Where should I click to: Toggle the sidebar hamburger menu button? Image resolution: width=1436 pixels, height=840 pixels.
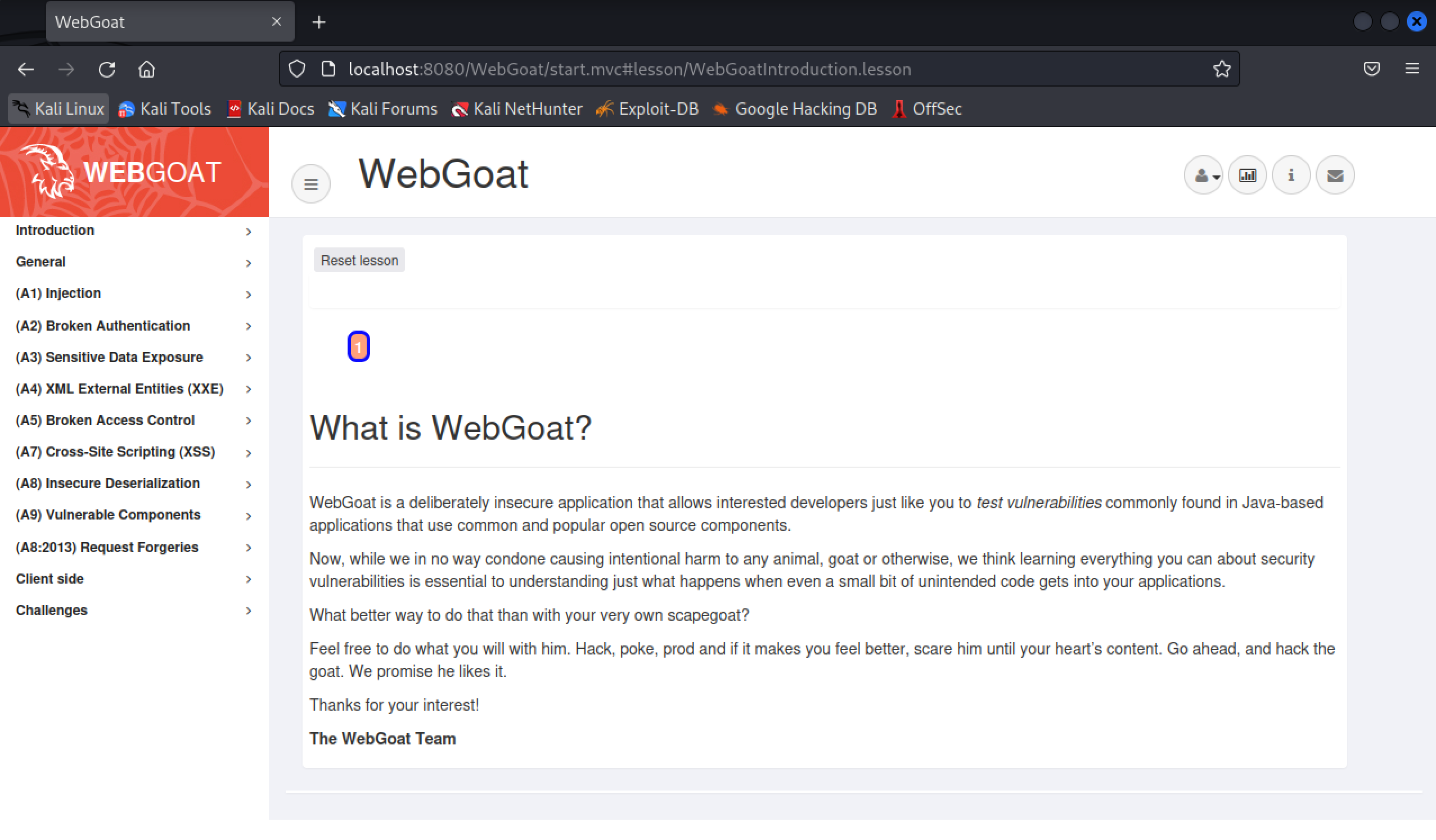pos(310,184)
